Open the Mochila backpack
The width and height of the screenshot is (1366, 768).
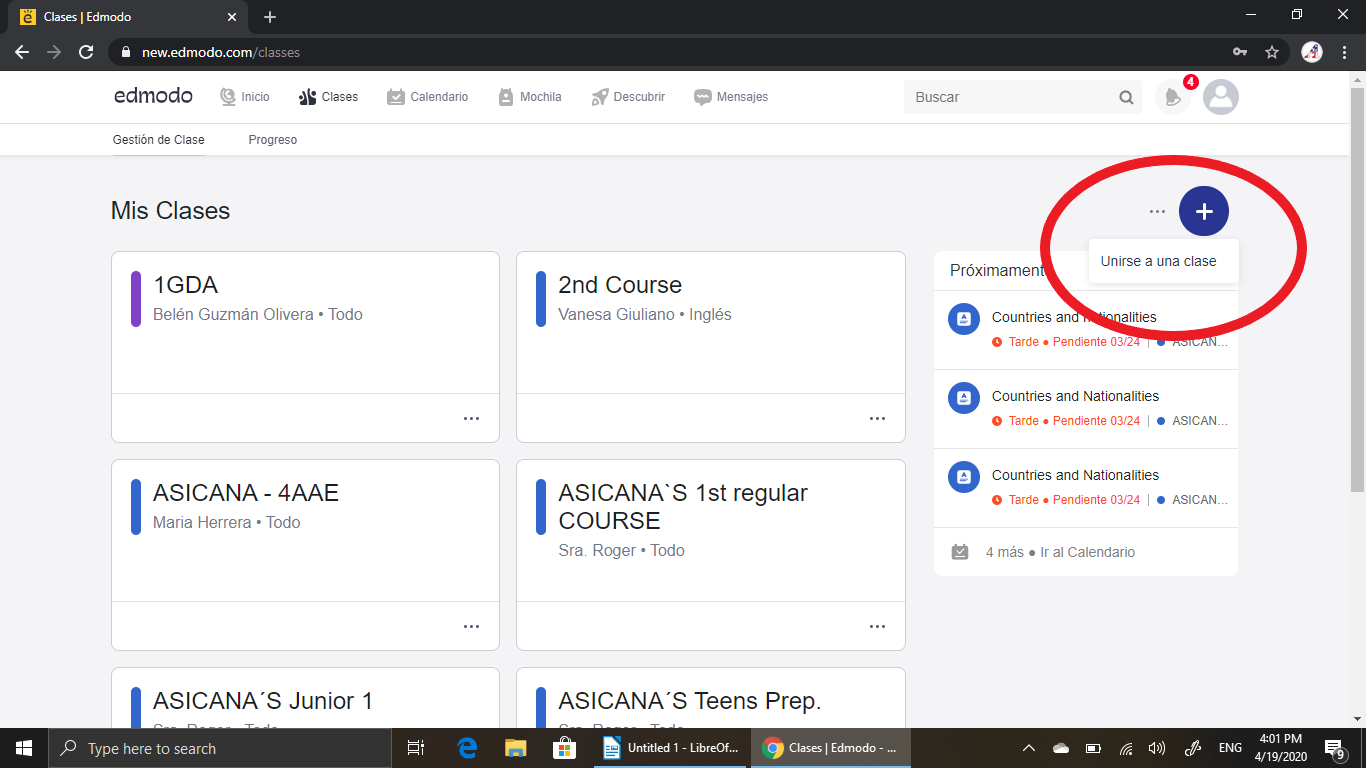(x=530, y=97)
